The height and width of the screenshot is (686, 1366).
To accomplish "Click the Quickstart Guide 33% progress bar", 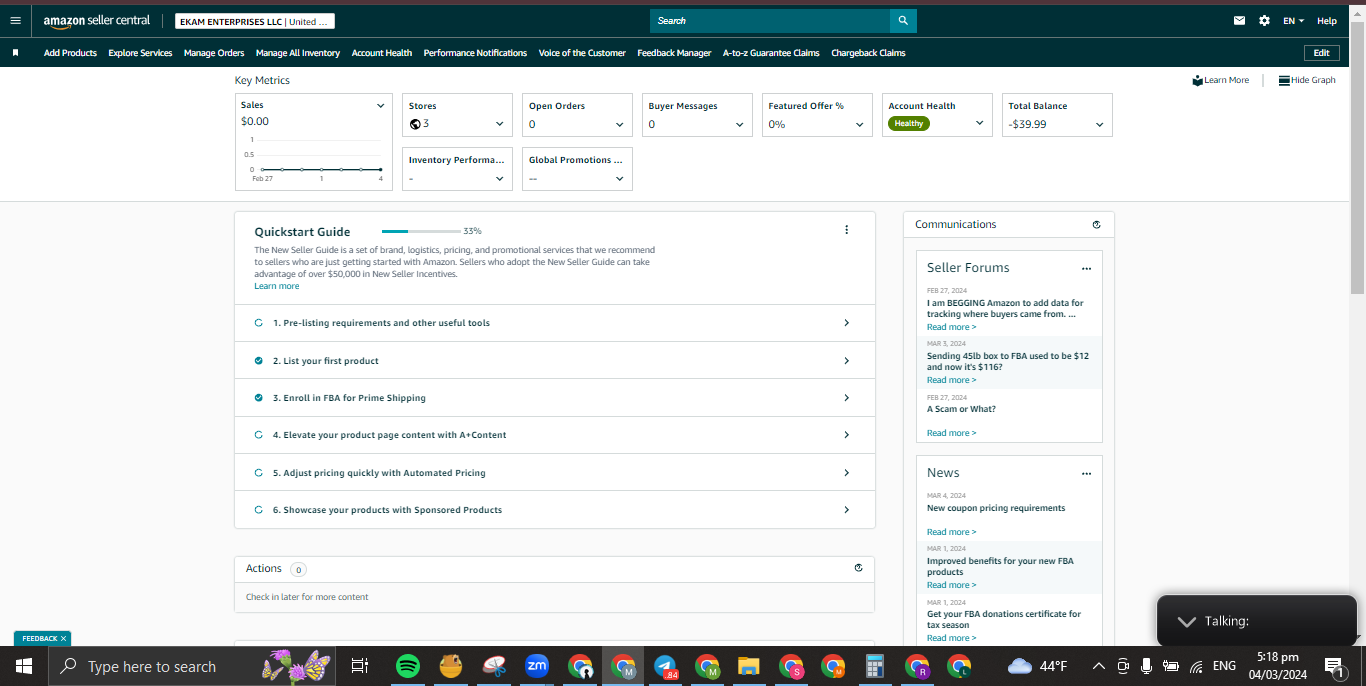I will coord(421,231).
